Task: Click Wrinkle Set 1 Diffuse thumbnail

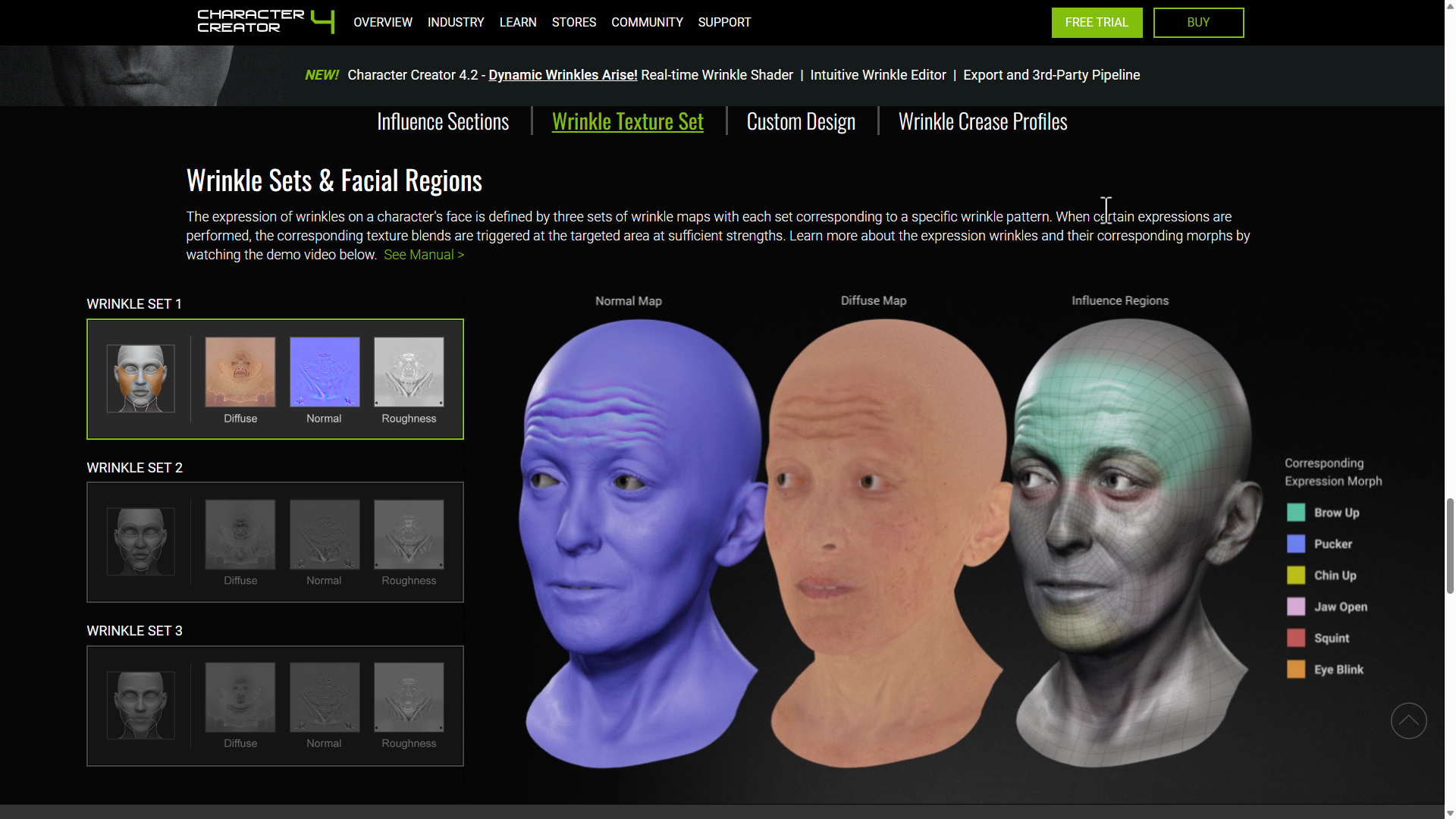Action: click(x=240, y=372)
